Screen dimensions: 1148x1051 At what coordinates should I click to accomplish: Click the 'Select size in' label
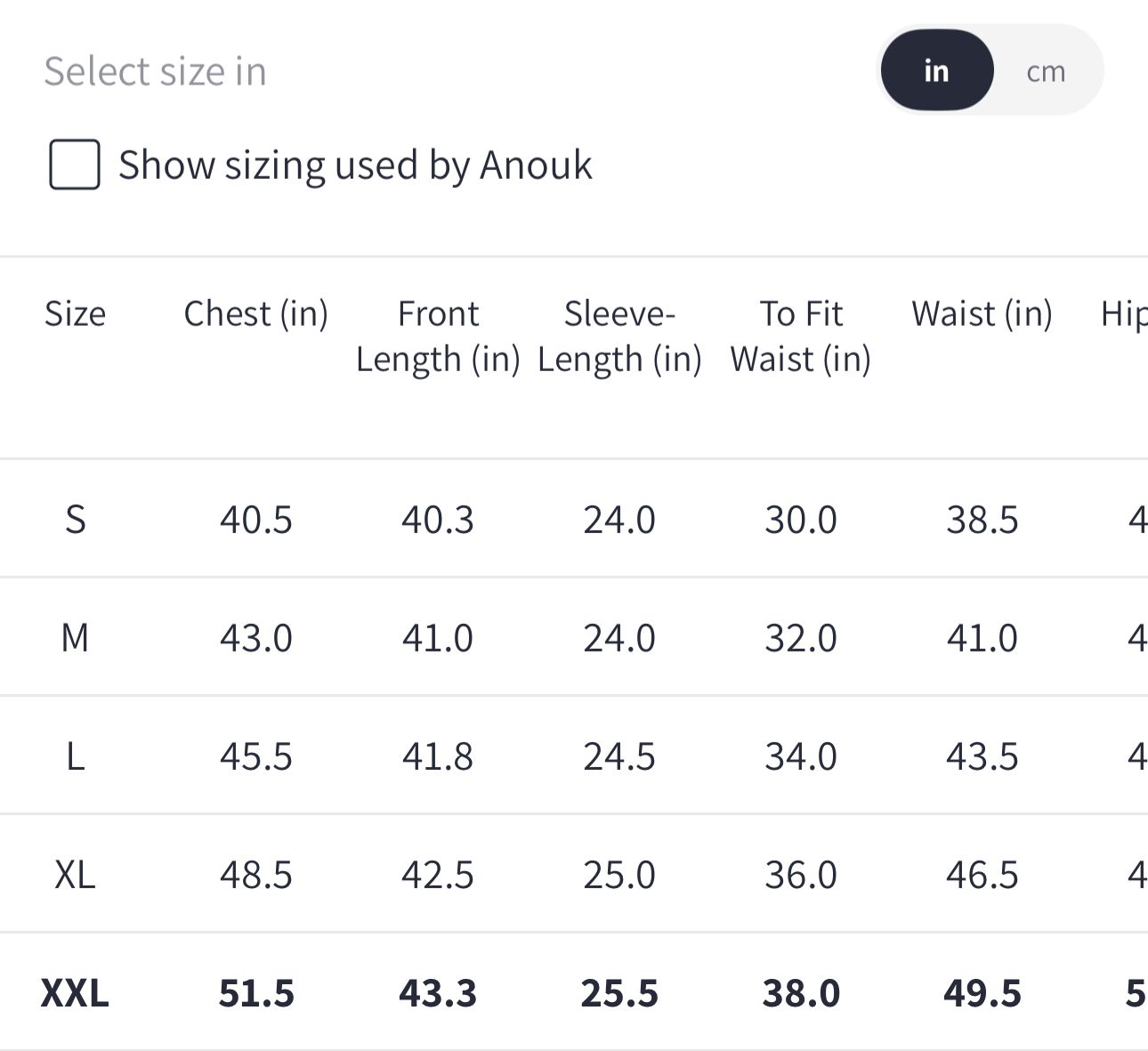pos(155,71)
